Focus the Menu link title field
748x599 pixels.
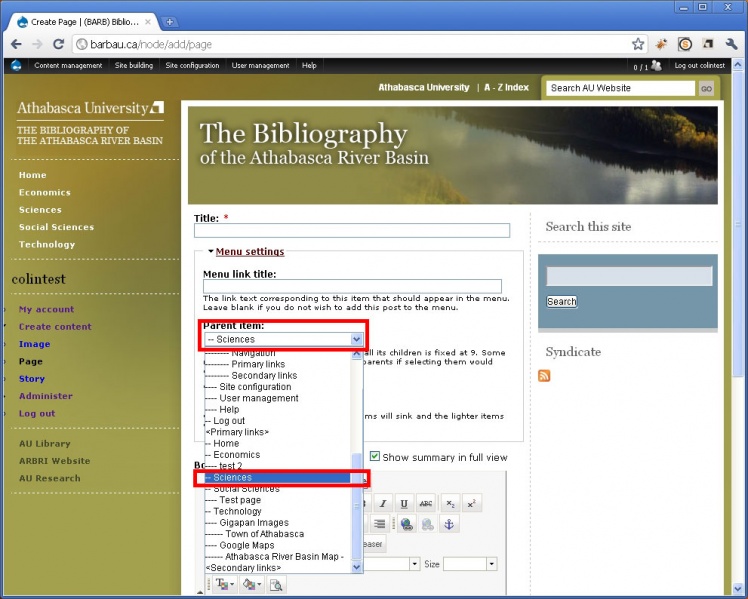(x=352, y=286)
